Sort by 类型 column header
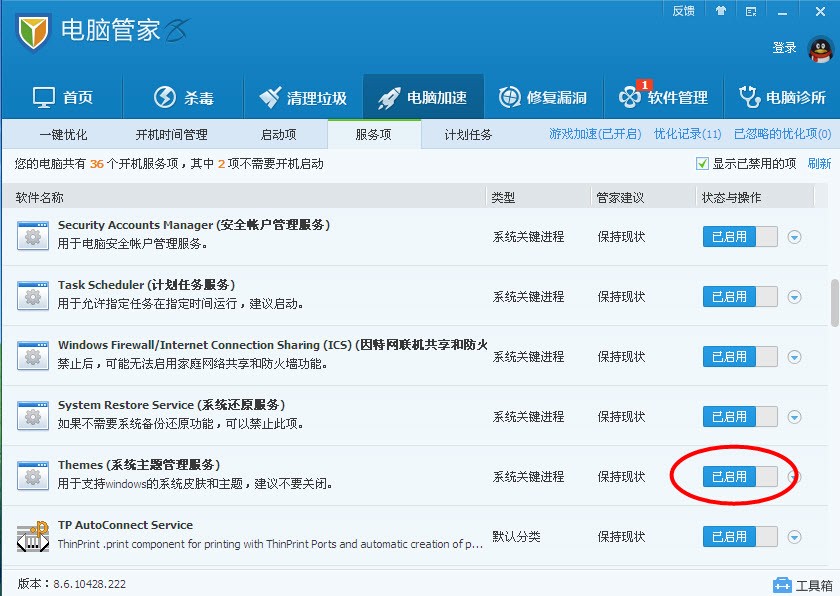 point(504,198)
